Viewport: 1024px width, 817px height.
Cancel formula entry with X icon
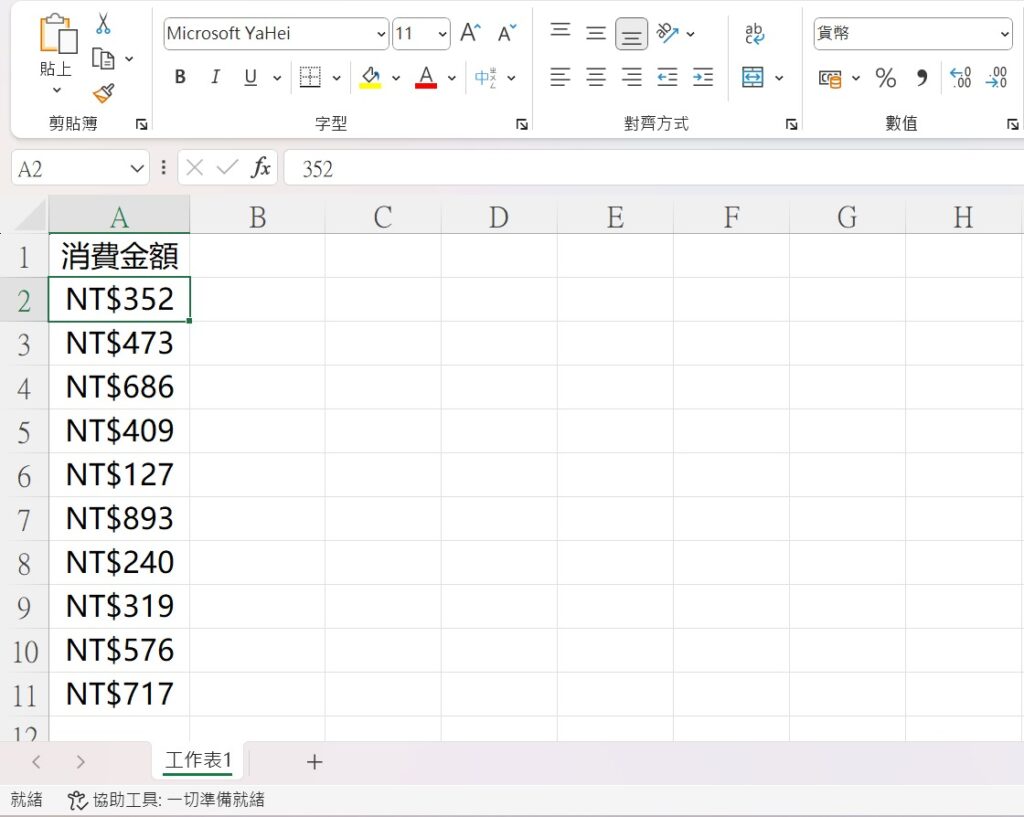pyautogui.click(x=195, y=168)
